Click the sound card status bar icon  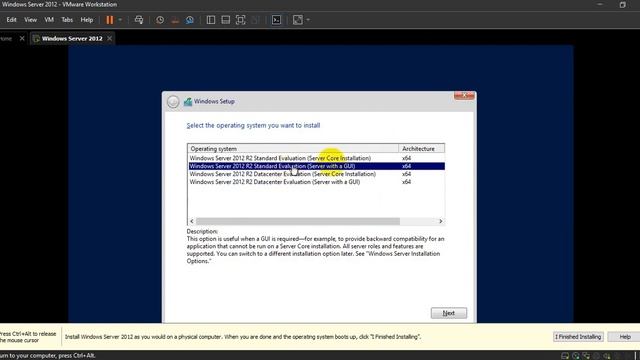pos(607,356)
